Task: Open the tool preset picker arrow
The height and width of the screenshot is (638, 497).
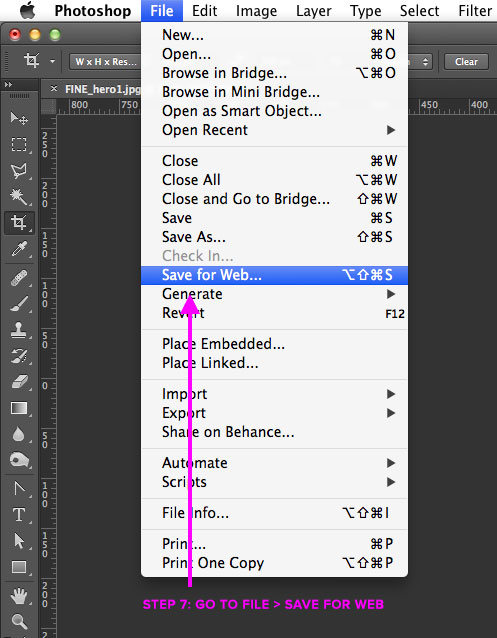Action: click(53, 61)
